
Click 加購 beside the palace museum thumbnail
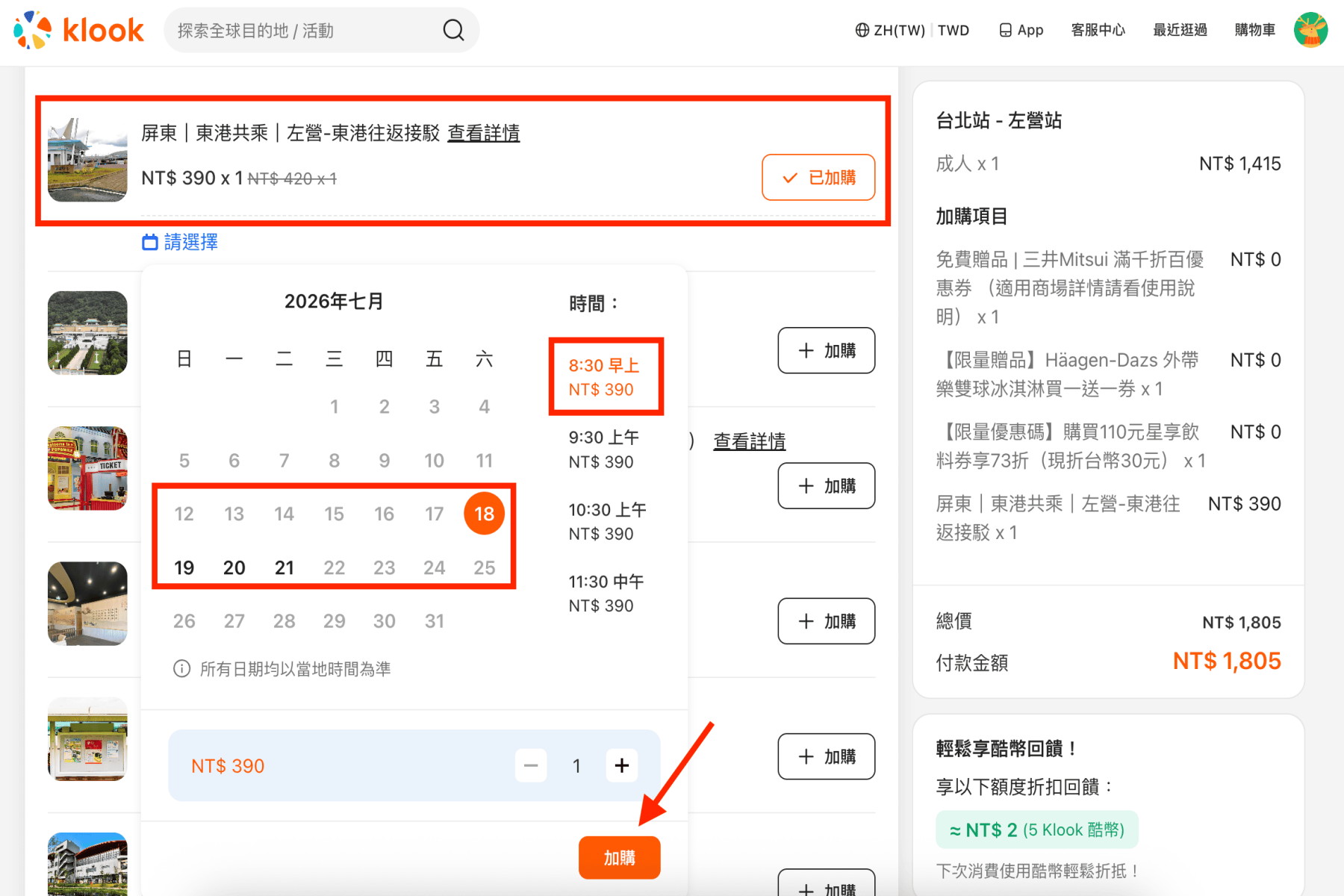(x=826, y=350)
